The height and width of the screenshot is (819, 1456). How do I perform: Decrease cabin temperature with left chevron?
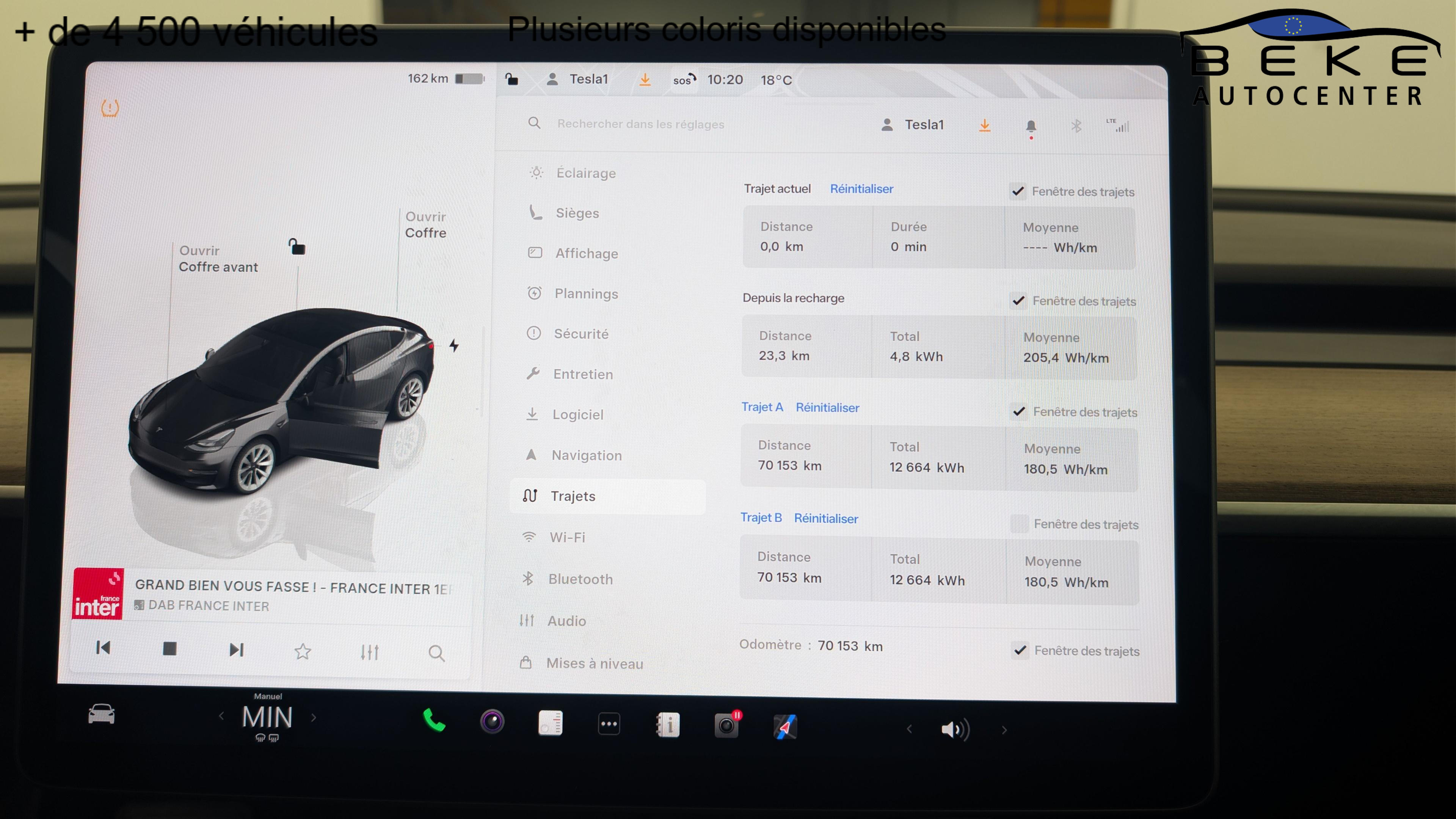point(221,716)
